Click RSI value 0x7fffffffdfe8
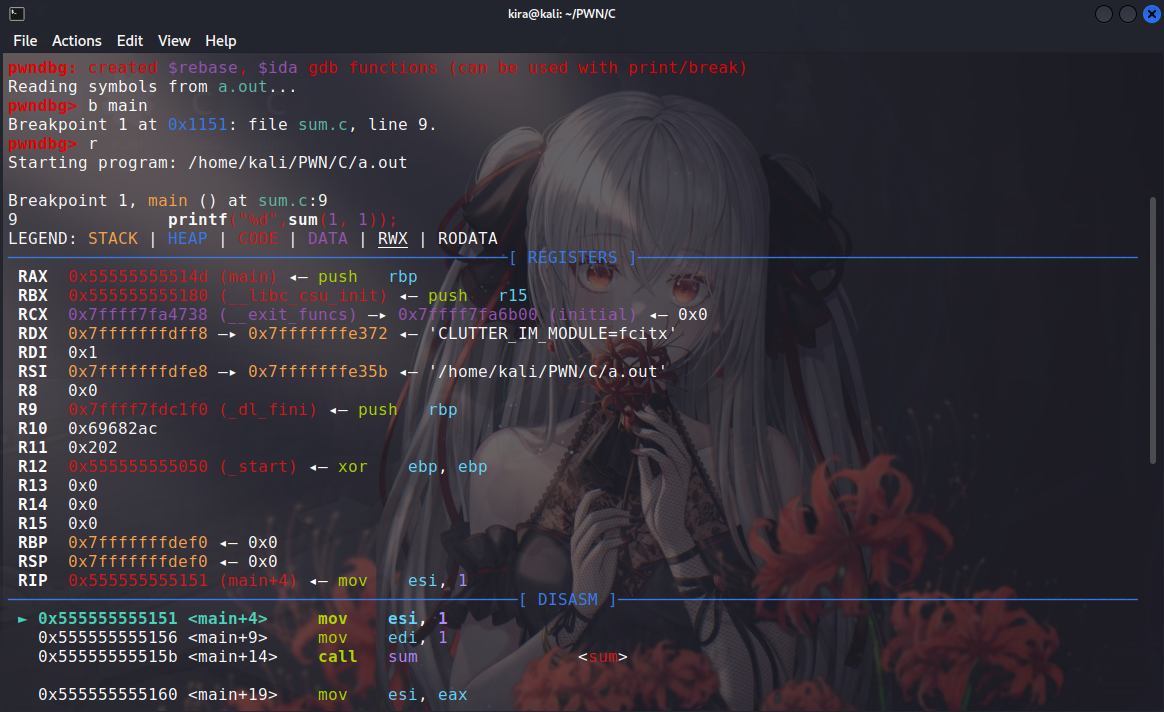The height and width of the screenshot is (712, 1164). point(138,371)
